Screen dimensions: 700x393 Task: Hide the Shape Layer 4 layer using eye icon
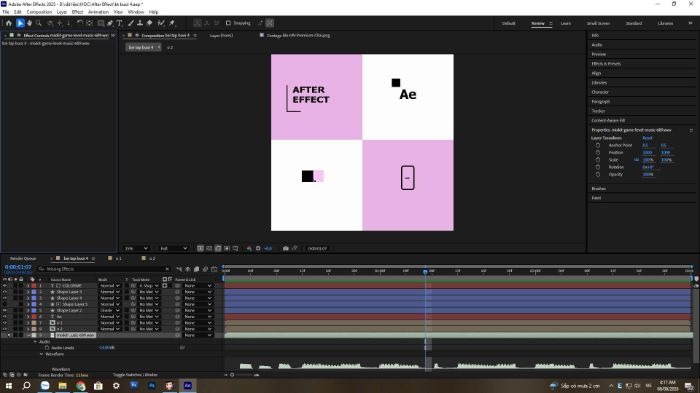[5, 298]
